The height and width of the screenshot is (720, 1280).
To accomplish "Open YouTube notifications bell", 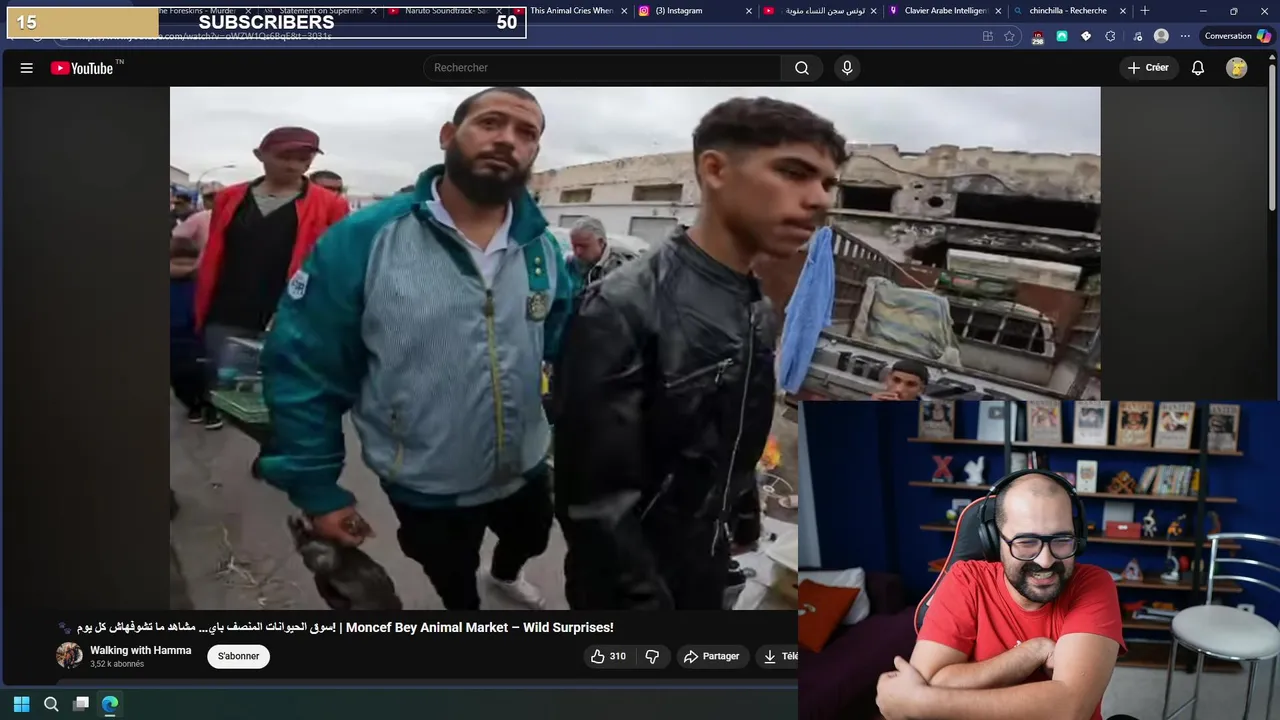I will coord(1198,68).
